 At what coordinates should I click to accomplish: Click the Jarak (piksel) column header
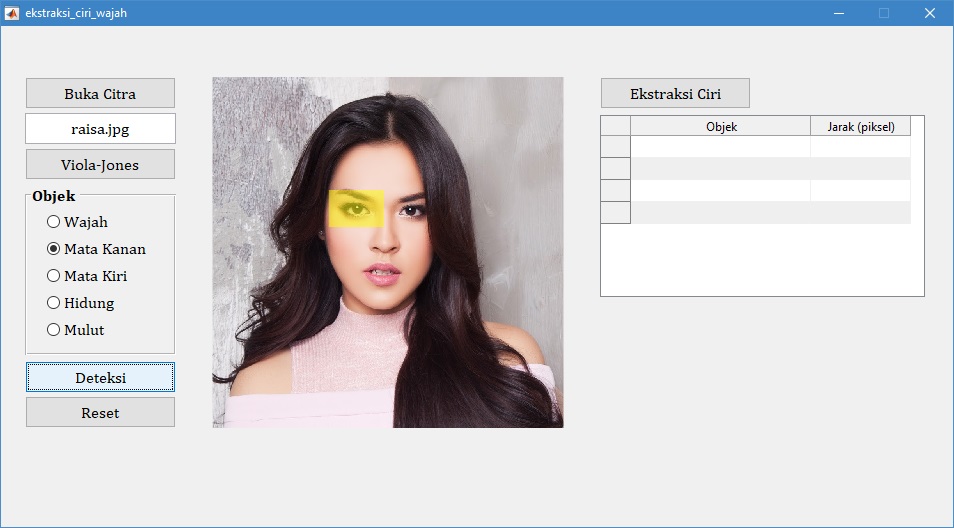click(x=861, y=126)
